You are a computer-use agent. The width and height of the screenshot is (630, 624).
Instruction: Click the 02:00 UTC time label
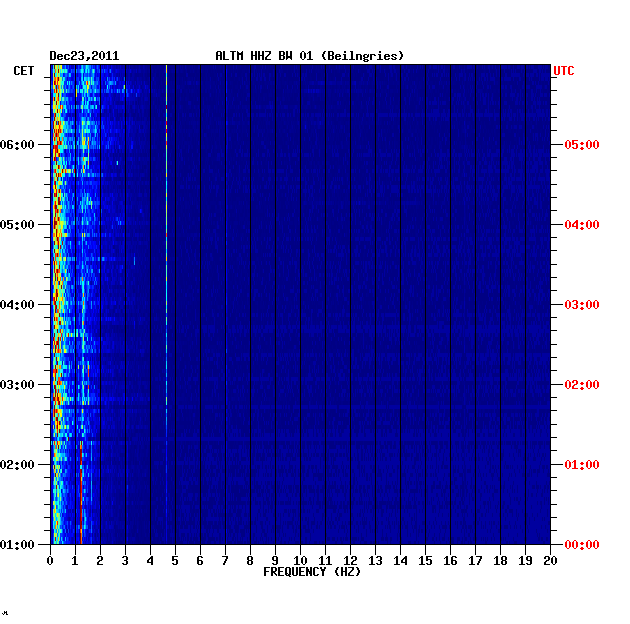coord(582,385)
